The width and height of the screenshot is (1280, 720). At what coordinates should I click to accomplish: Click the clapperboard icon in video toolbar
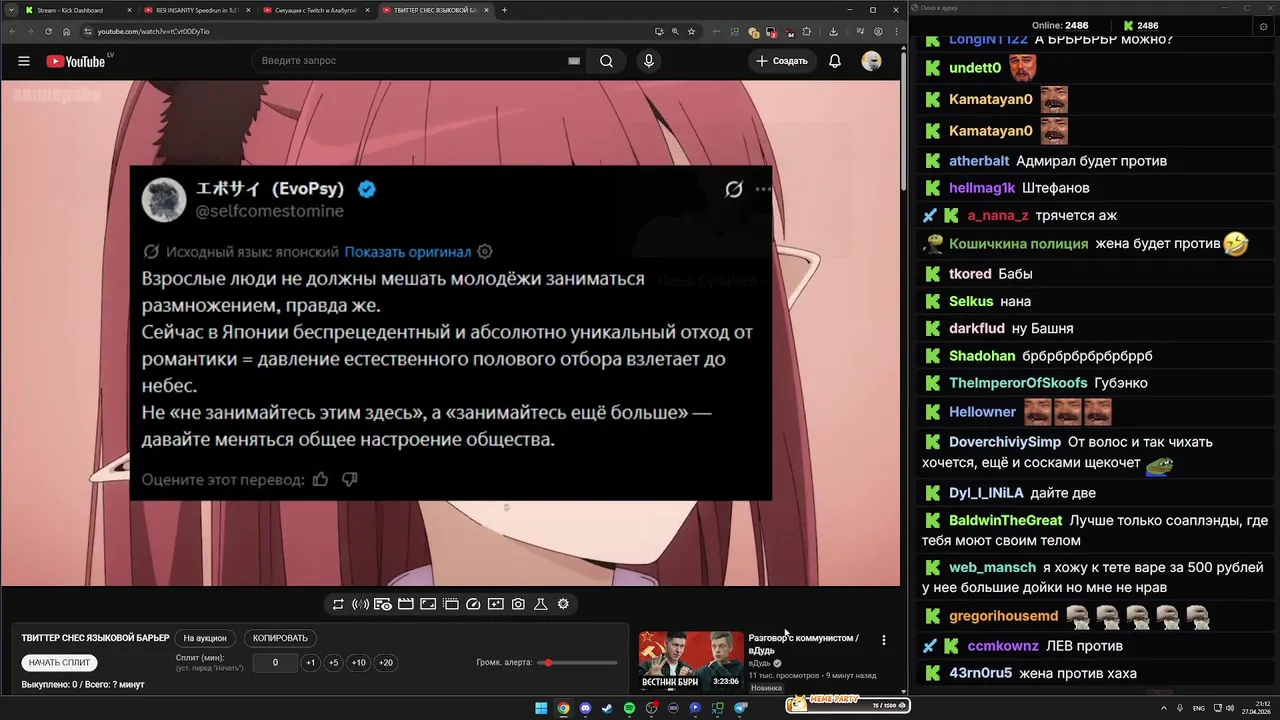(405, 604)
